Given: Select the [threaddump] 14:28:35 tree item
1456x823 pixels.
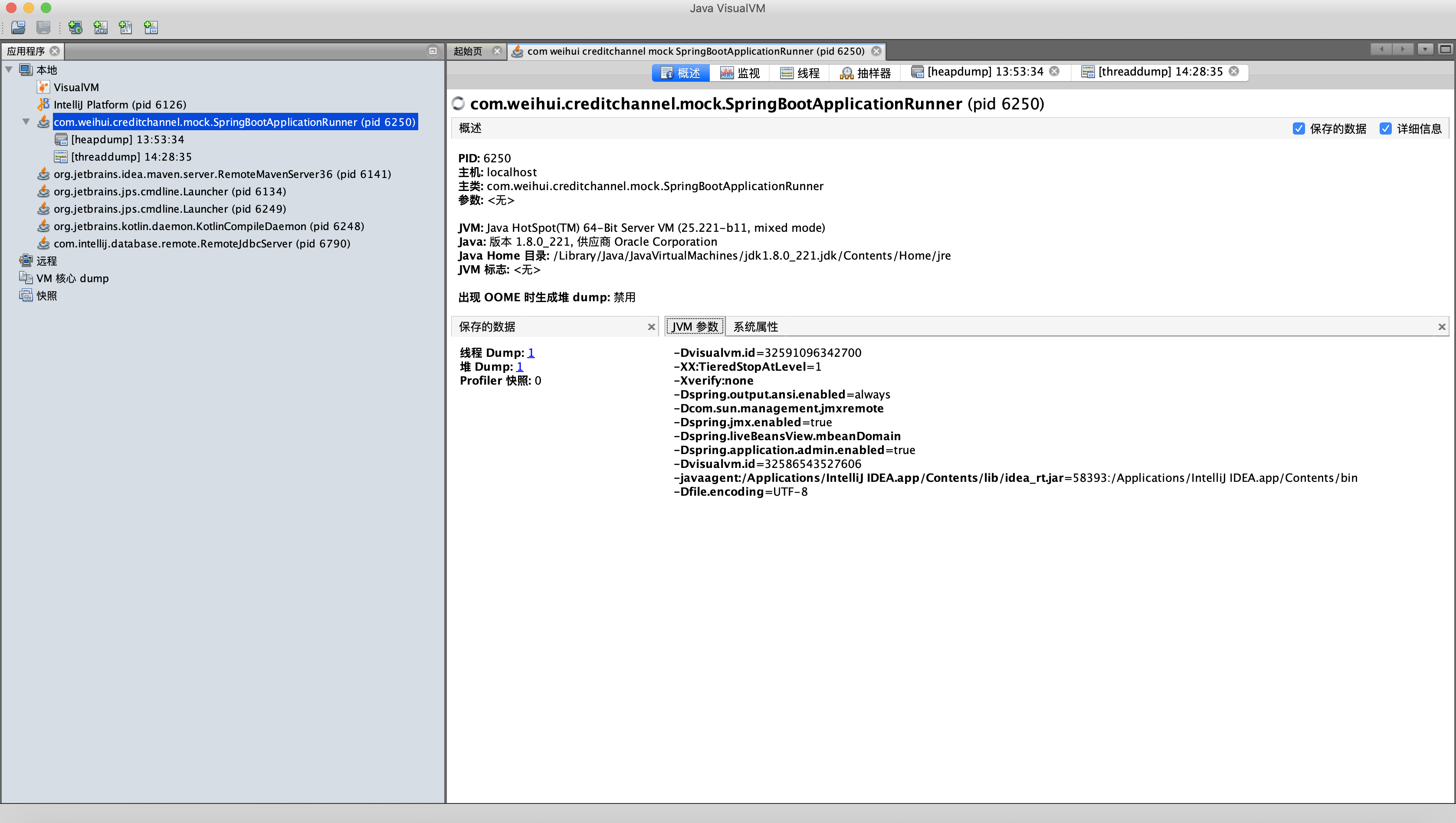Looking at the screenshot, I should tap(131, 157).
